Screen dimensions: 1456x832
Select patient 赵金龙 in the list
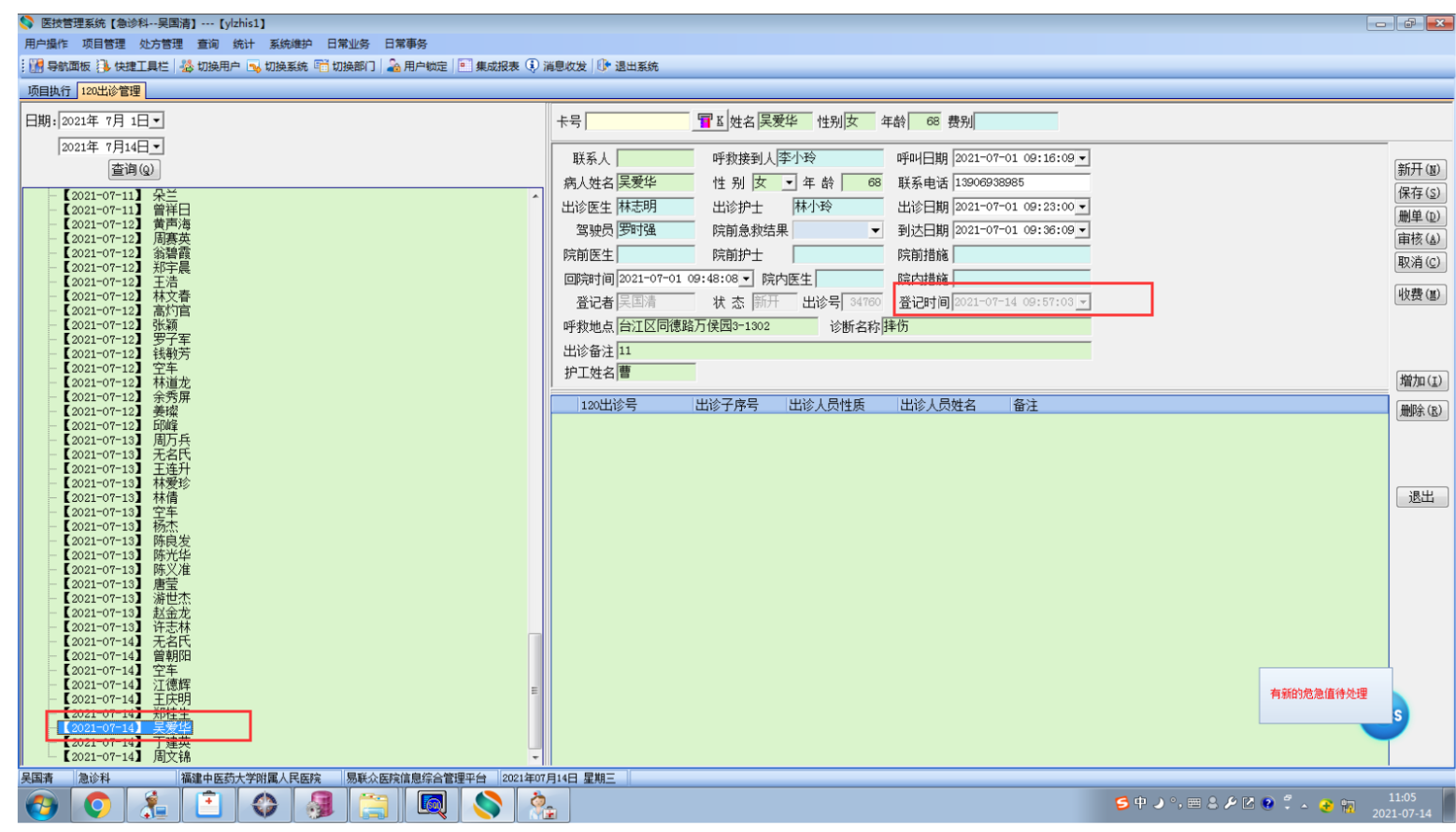click(x=126, y=612)
